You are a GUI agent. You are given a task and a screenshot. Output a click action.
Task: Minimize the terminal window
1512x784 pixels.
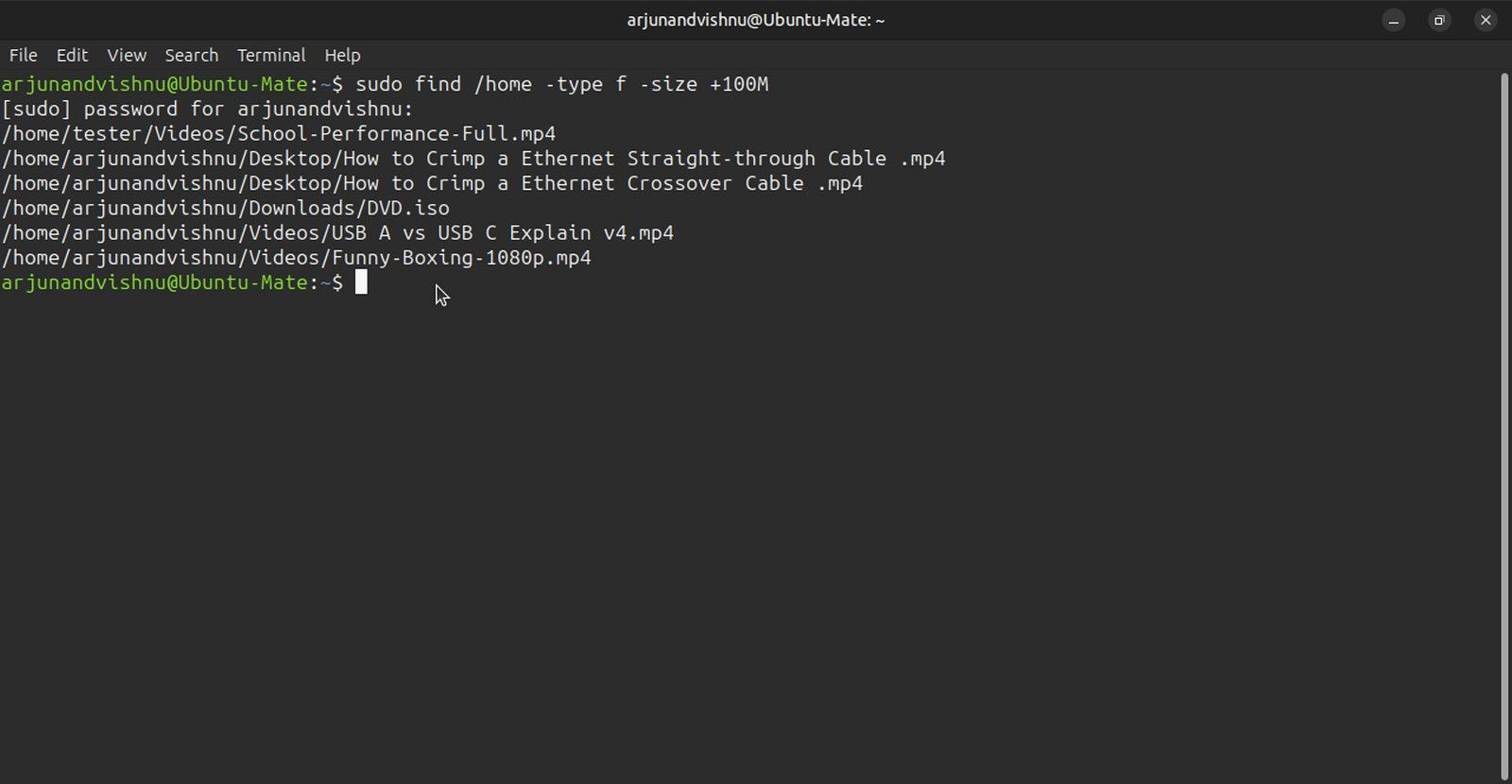pos(1393,20)
